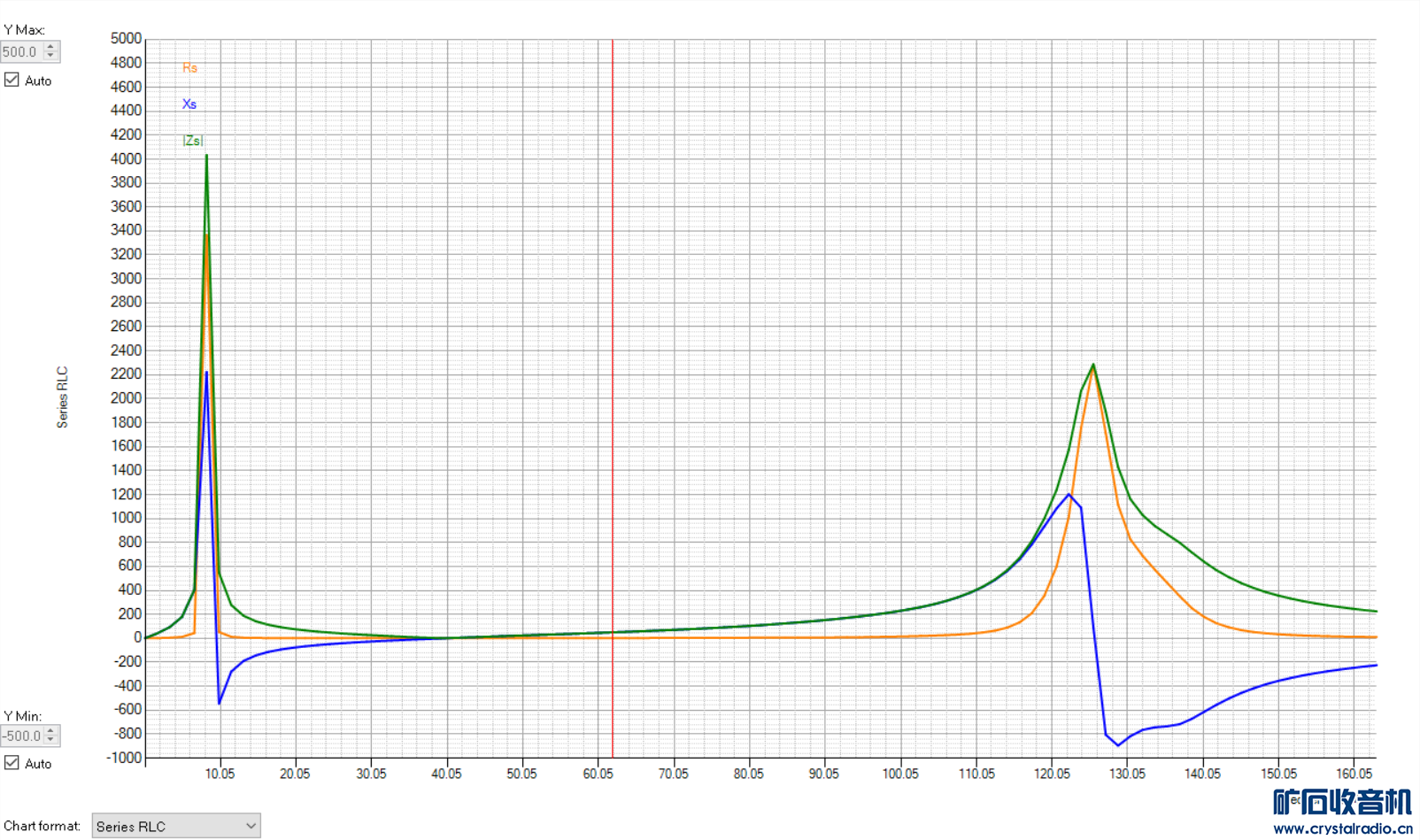Click the 2200 y-axis tick label

(x=126, y=374)
